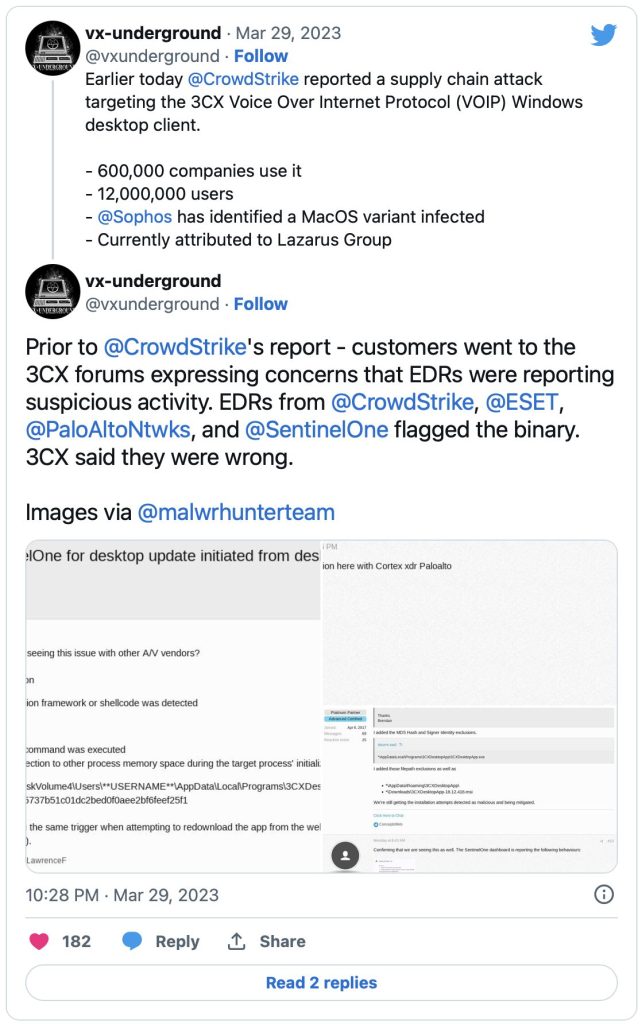Open the tweet info circle icon
Image resolution: width=642 pixels, height=1024 pixels.
[604, 894]
